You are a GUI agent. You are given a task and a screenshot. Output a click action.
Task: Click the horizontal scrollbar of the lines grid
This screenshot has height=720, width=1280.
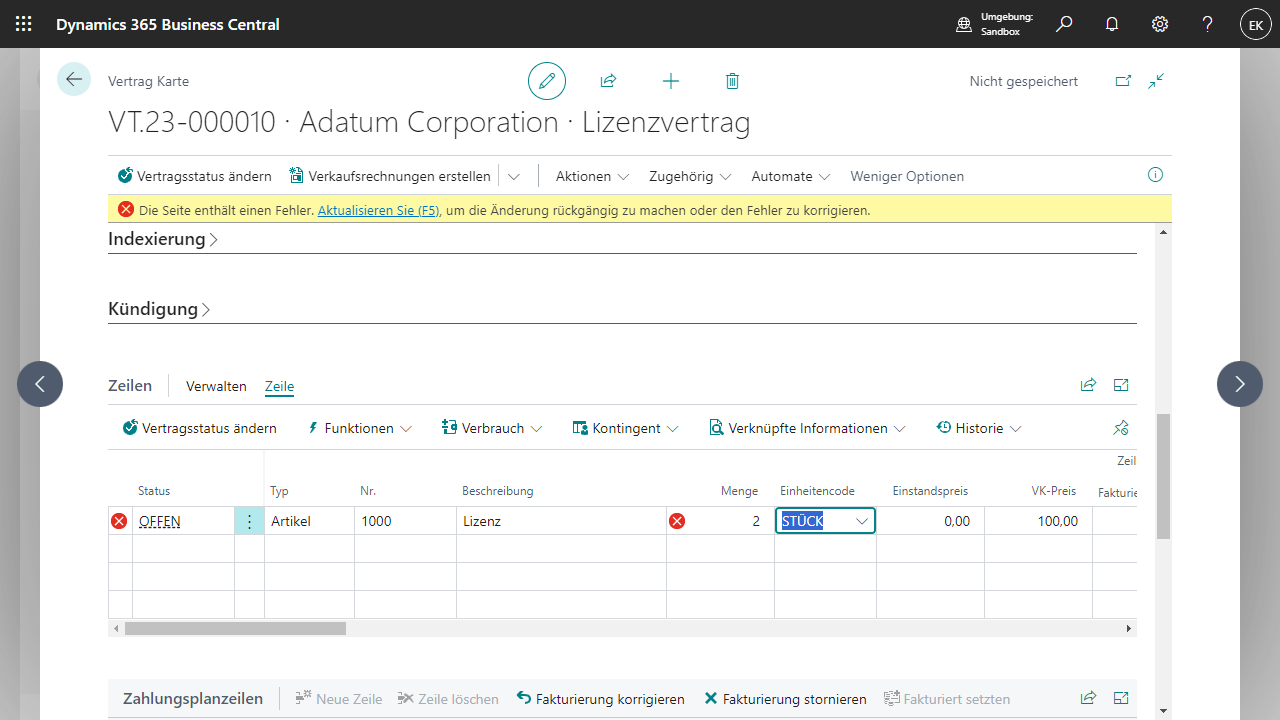pos(235,629)
